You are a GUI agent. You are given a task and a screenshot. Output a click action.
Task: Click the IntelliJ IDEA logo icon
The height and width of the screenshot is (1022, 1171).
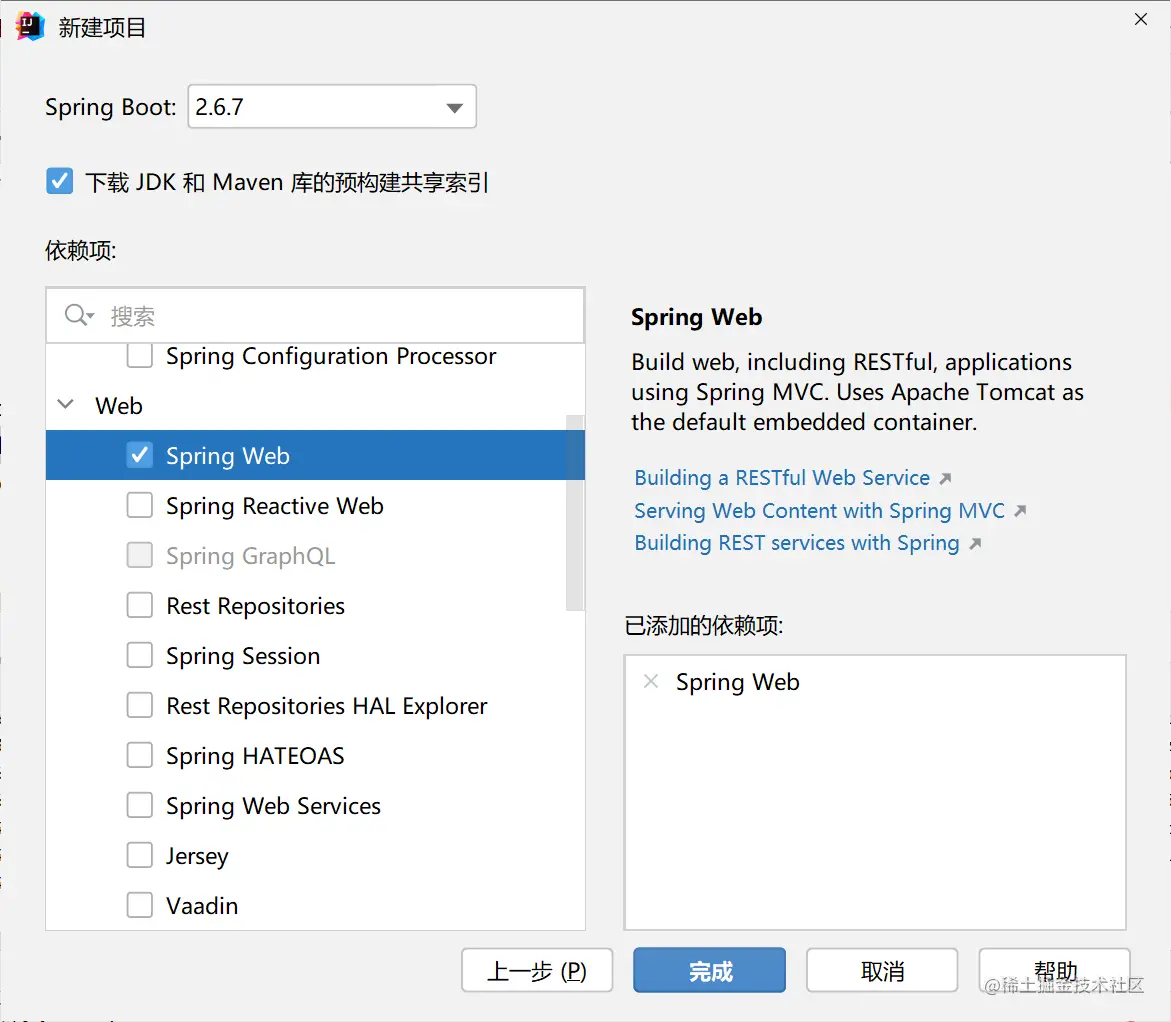pyautogui.click(x=29, y=26)
